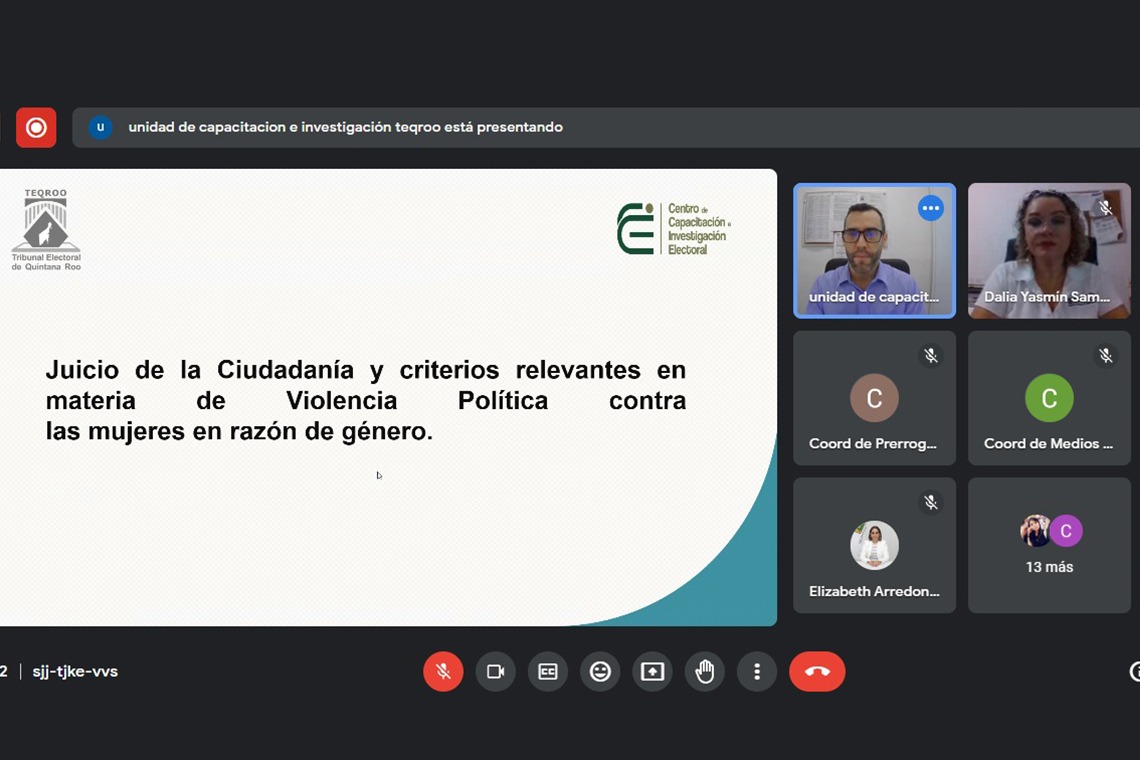Click the red recording indicator icon
Viewport: 1140px width, 760px height.
pyautogui.click(x=36, y=128)
